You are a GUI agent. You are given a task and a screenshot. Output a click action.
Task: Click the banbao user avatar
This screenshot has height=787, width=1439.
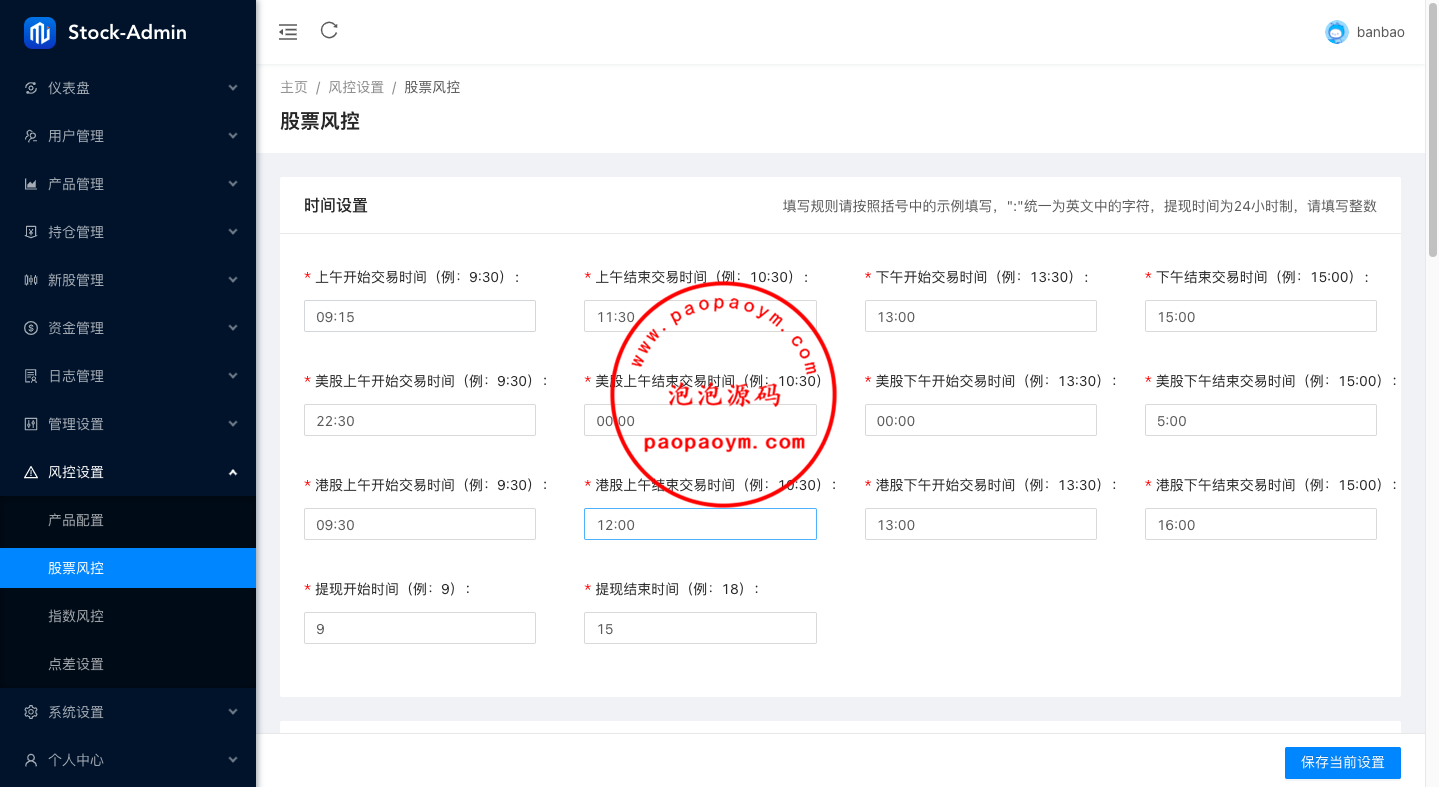(1336, 32)
